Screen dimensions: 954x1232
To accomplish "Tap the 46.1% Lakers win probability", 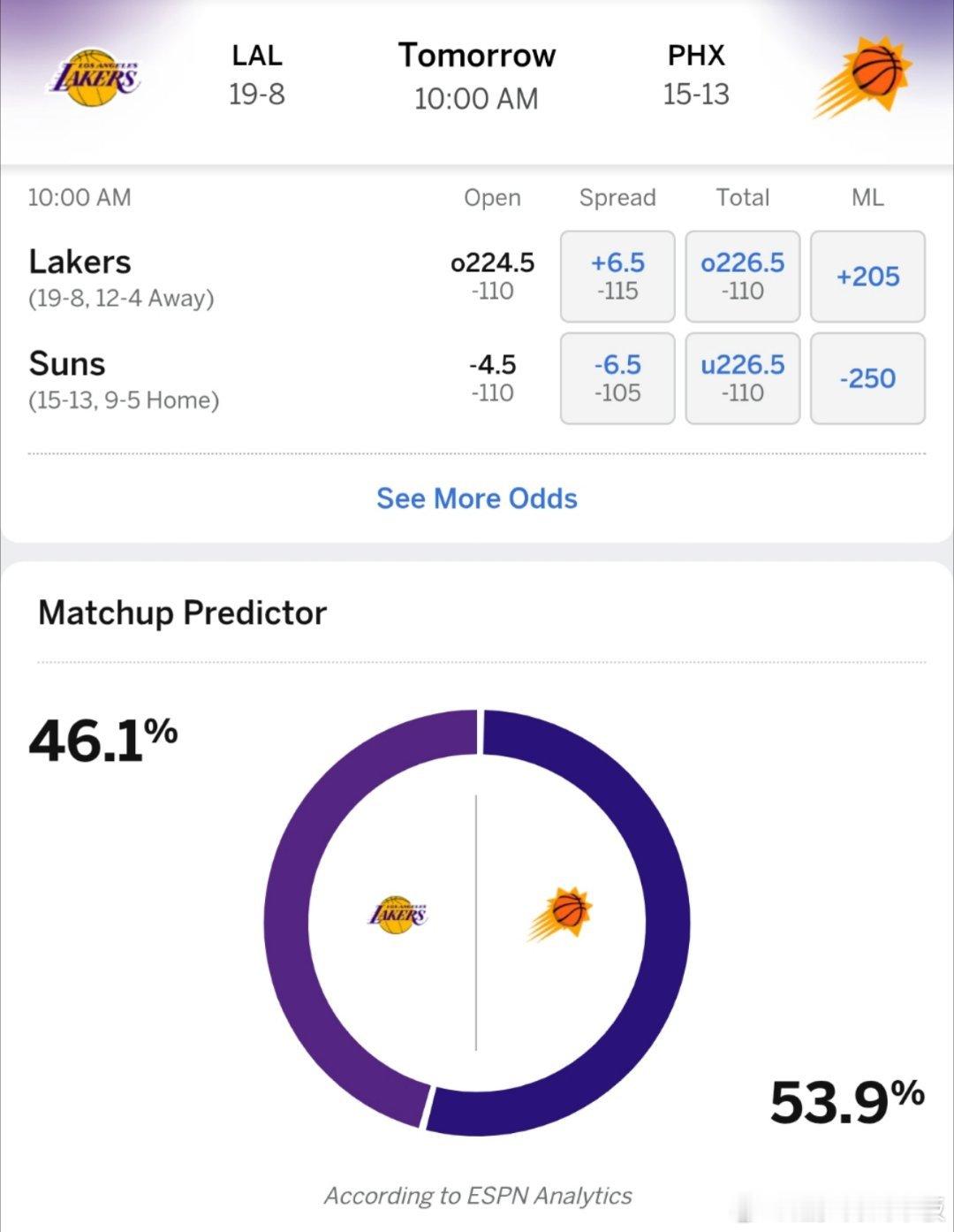I will 102,741.
